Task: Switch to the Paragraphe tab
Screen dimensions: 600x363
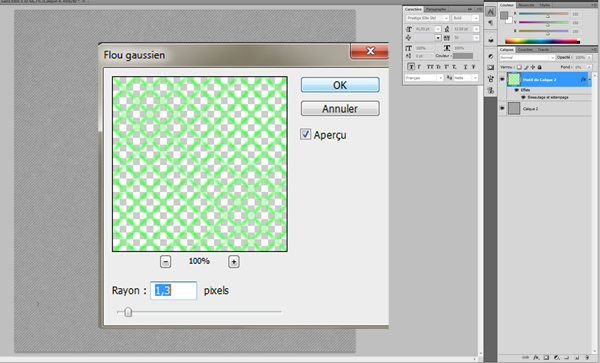Action: pos(436,9)
